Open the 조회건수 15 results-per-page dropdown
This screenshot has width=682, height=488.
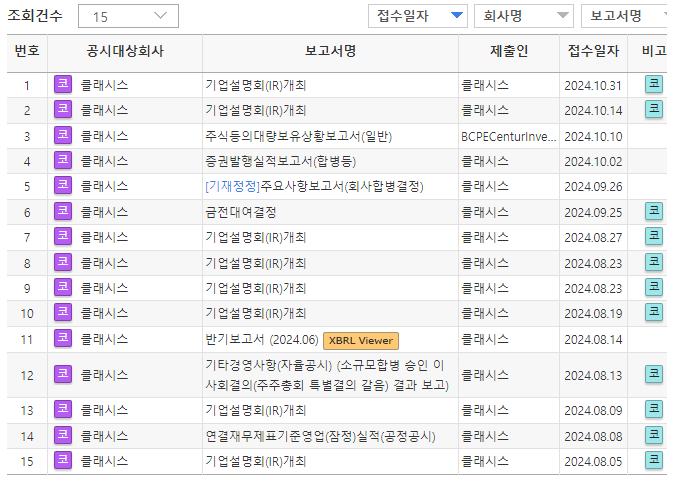pos(128,16)
